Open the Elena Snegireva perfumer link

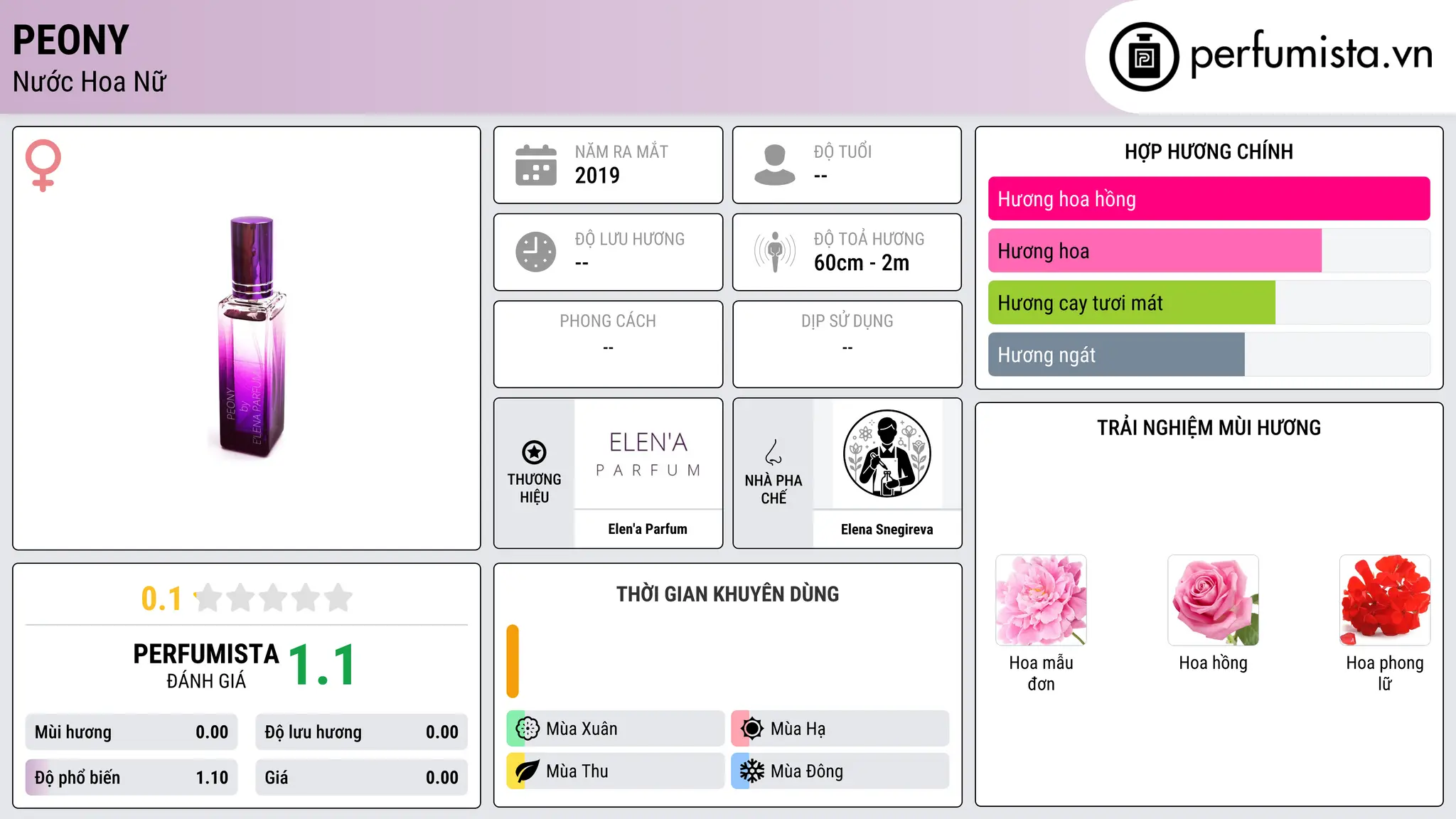coord(887,530)
